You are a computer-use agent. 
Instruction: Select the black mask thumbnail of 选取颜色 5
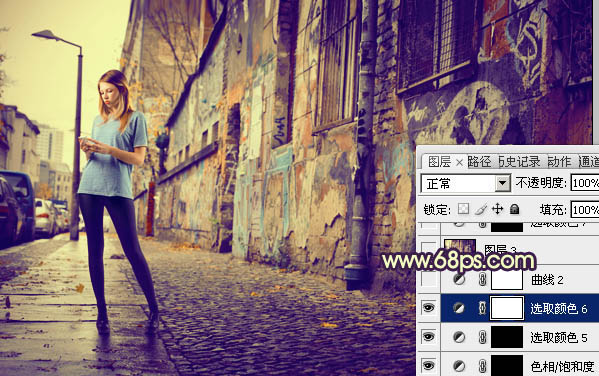pyautogui.click(x=507, y=337)
